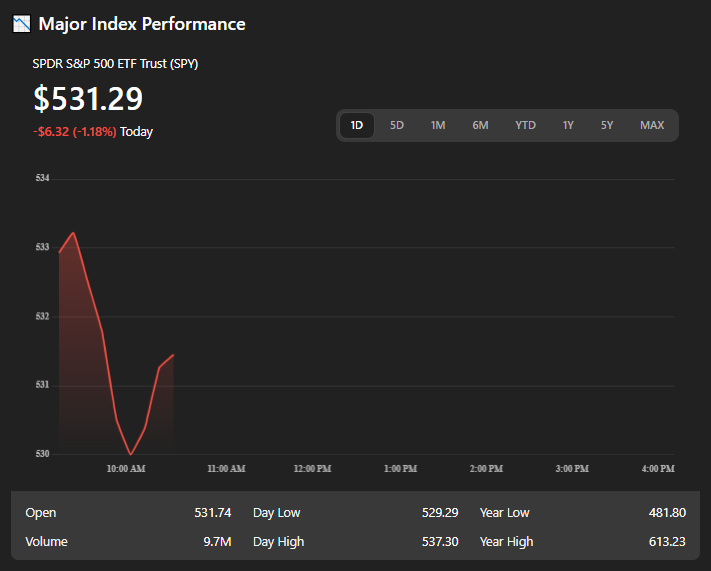711x571 pixels.
Task: Click the Major Index Performance heading
Action: click(142, 24)
